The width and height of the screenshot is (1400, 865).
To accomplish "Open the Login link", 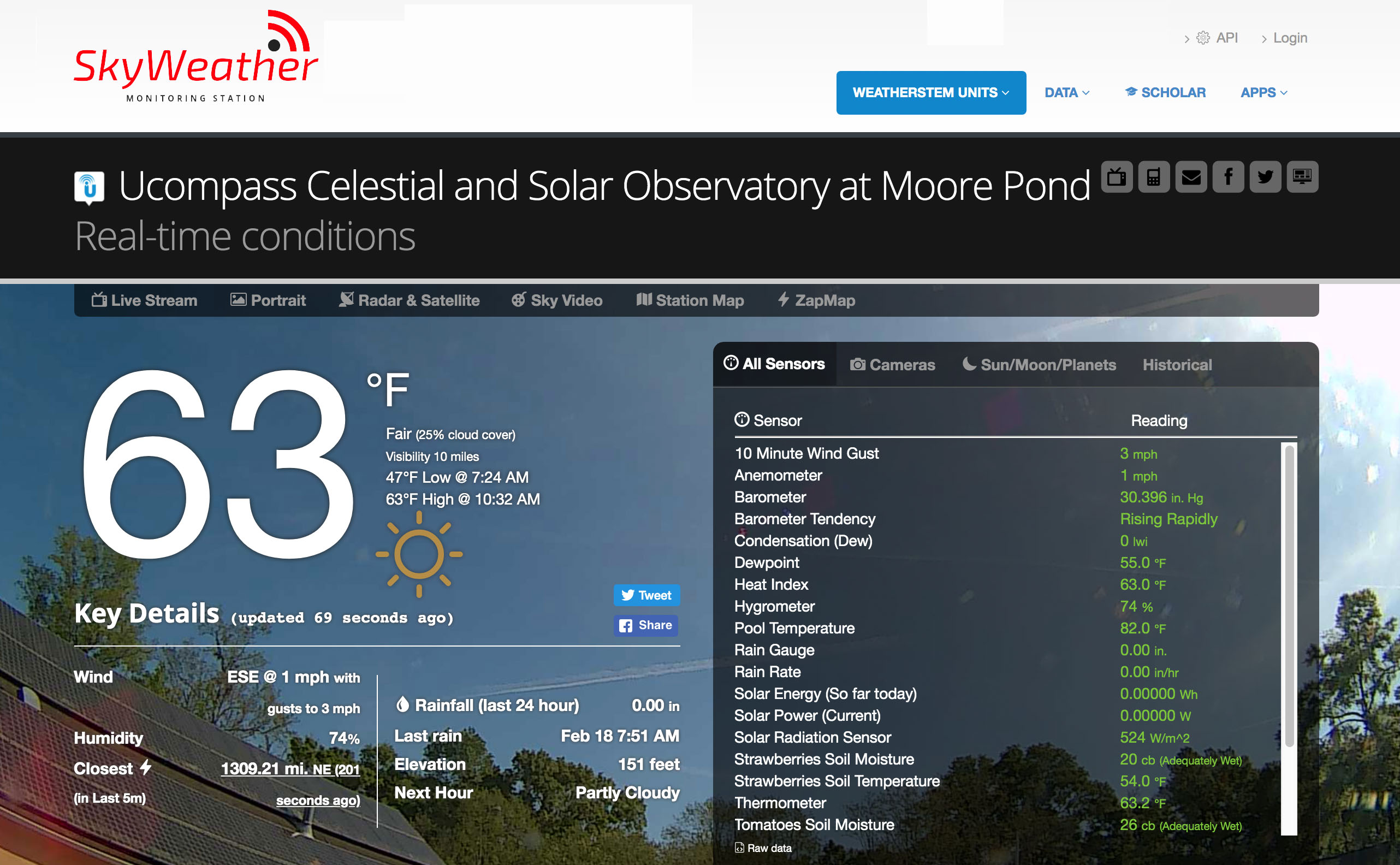I will 1290,38.
